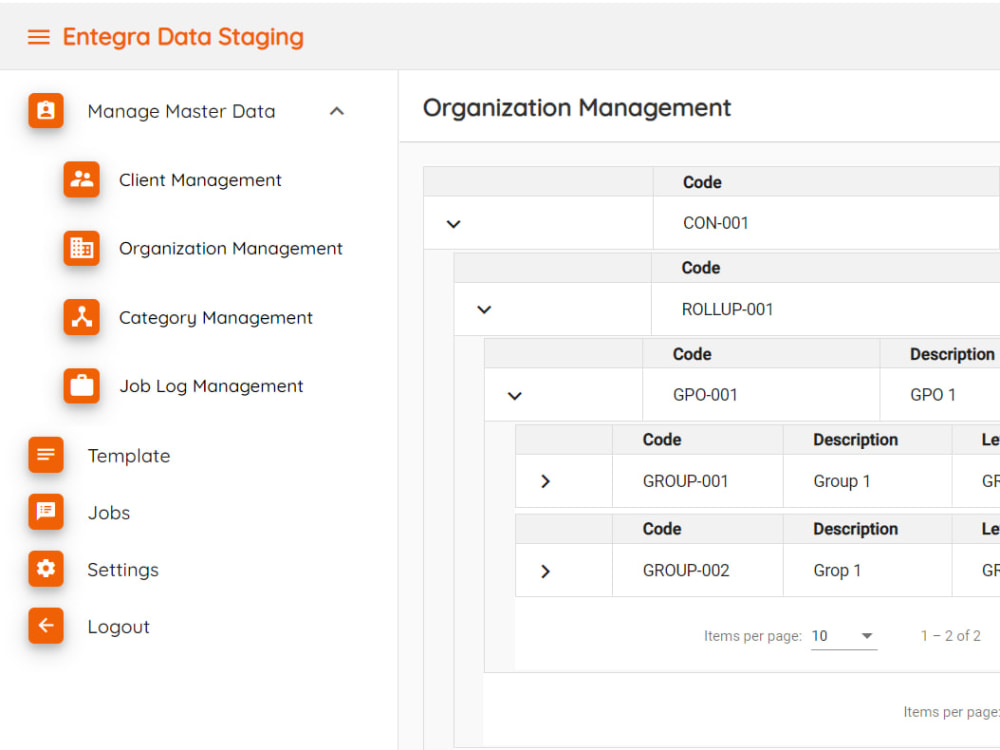Click the GROUP-002 code cell
1000x750 pixels.
pos(697,570)
